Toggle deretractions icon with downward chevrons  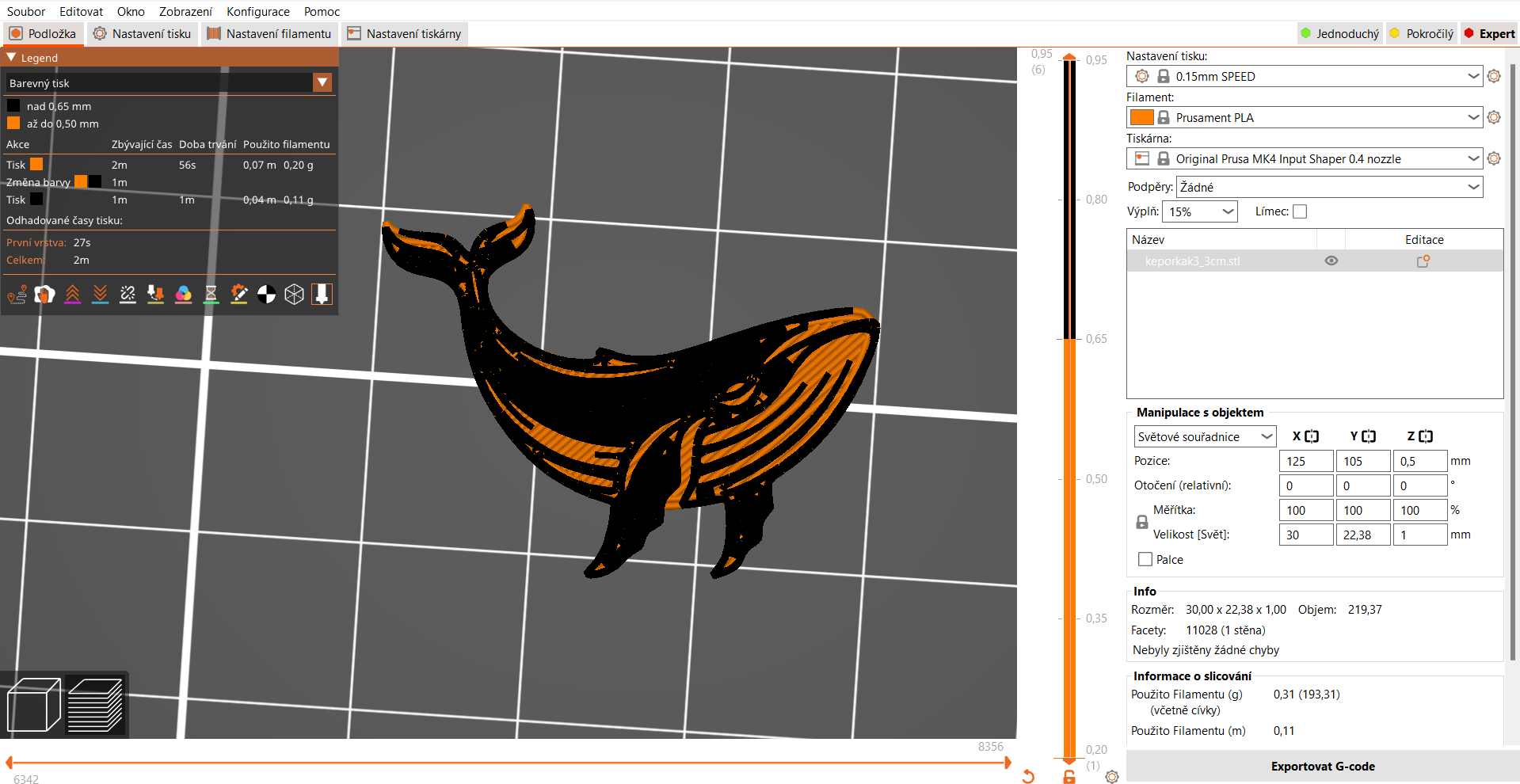coord(100,295)
